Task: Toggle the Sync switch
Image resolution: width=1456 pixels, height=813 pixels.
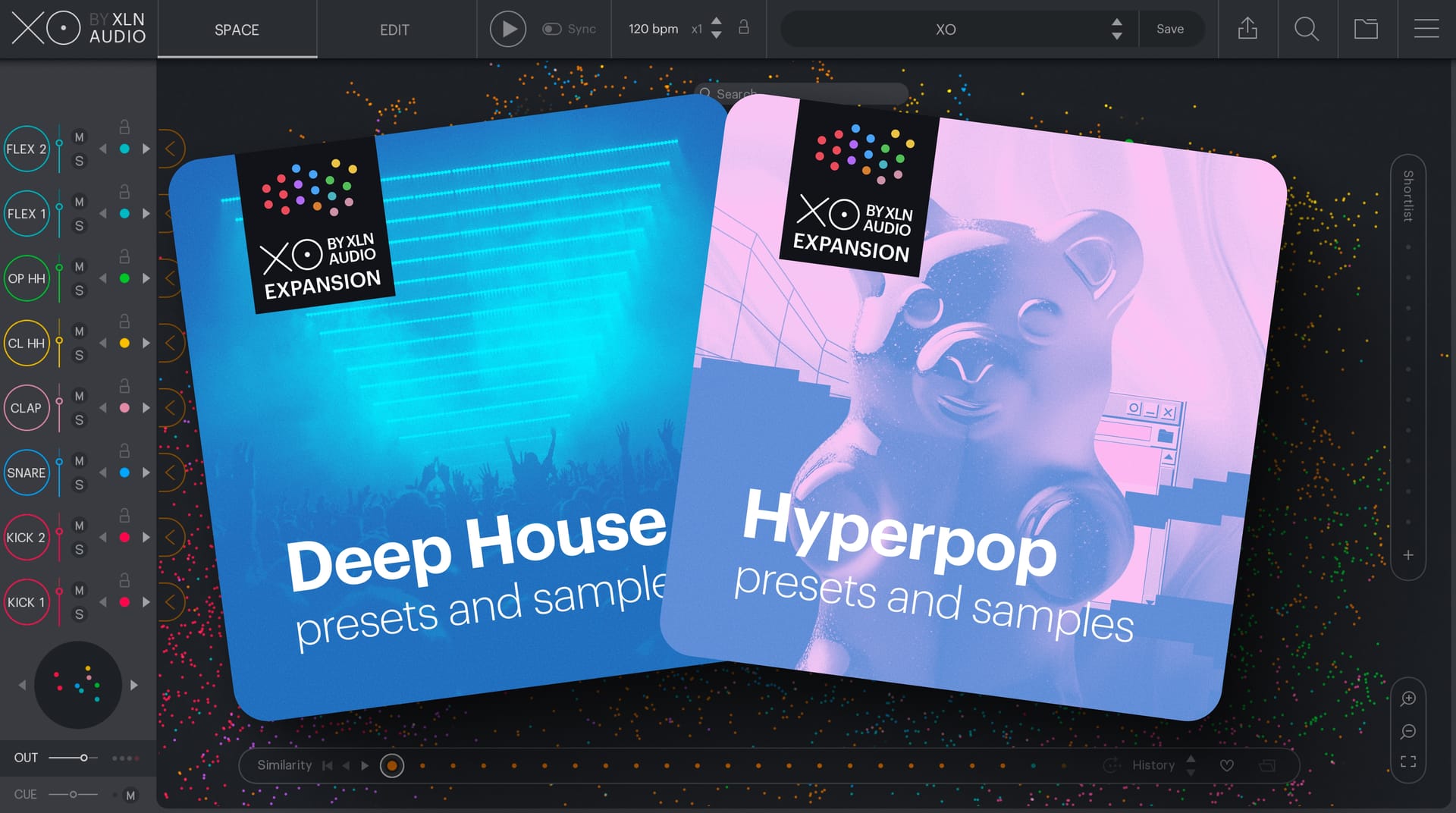Action: 551,29
